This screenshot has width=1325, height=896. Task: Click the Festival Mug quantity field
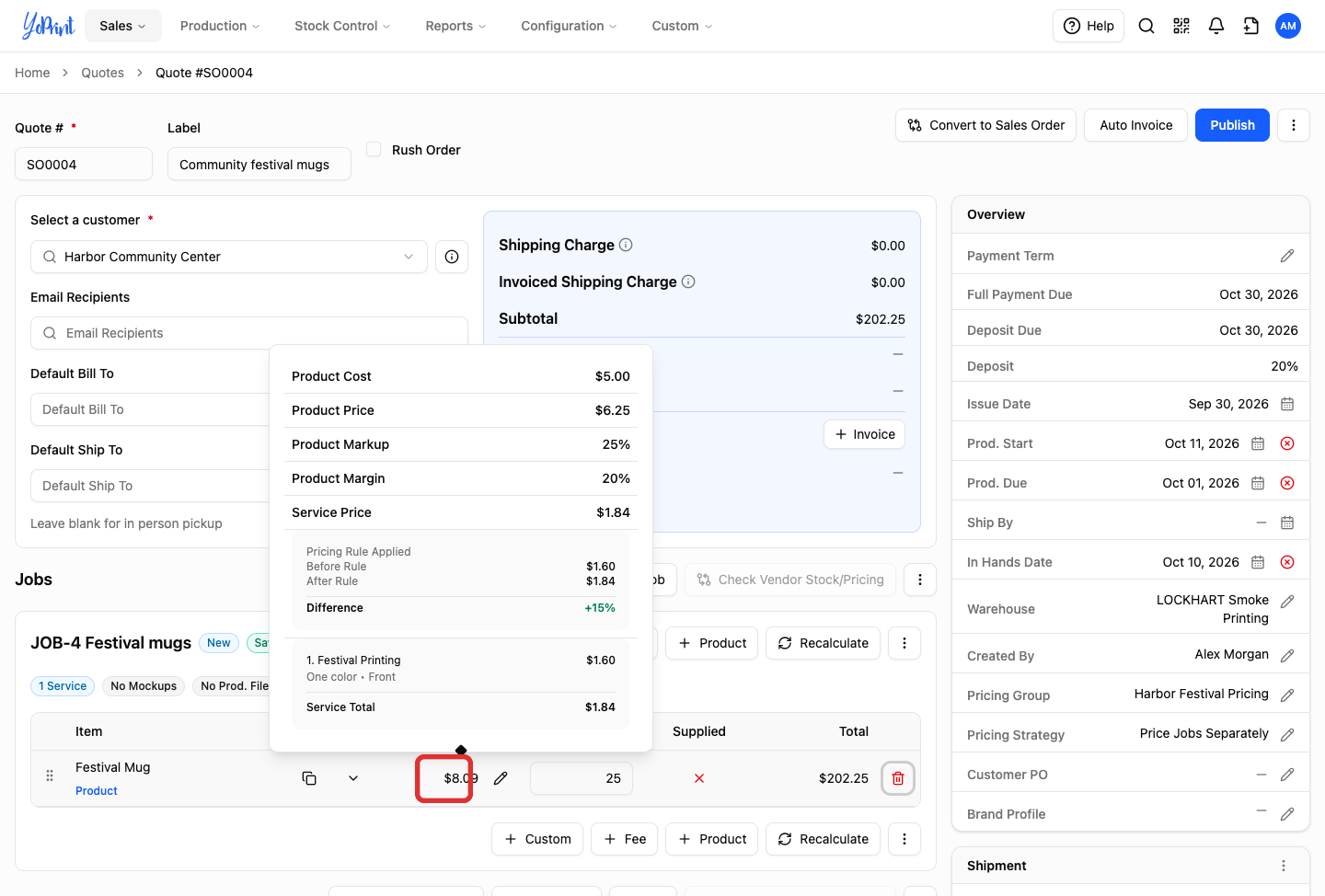582,778
